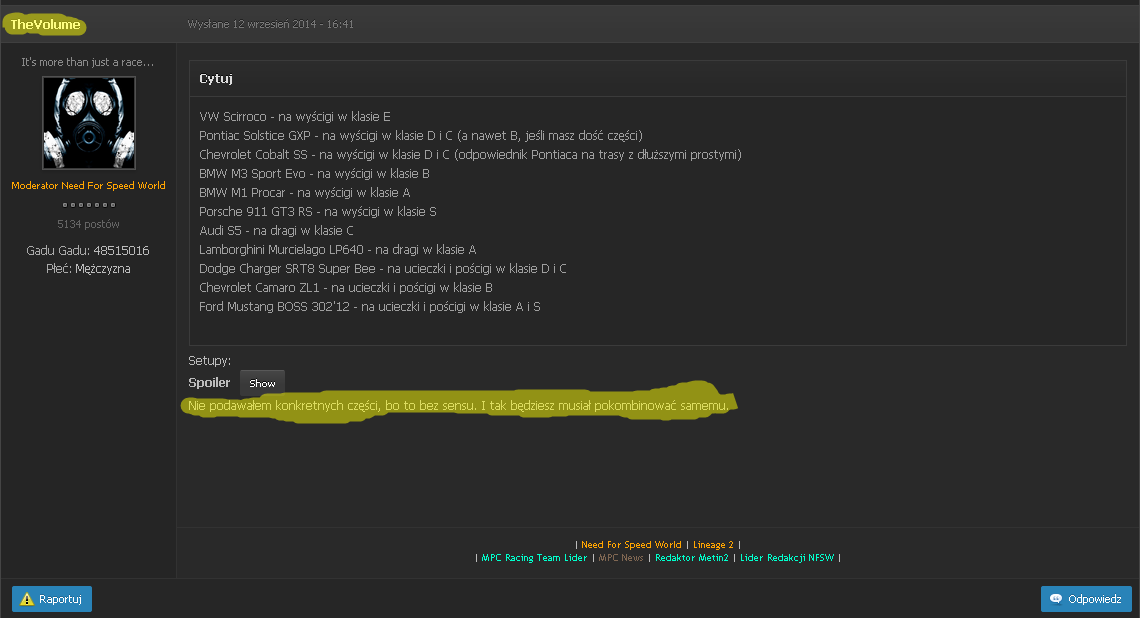Viewport: 1140px width, 618px height.
Task: Click the Gadu Gadu: 48515016 text
Action: [88, 250]
